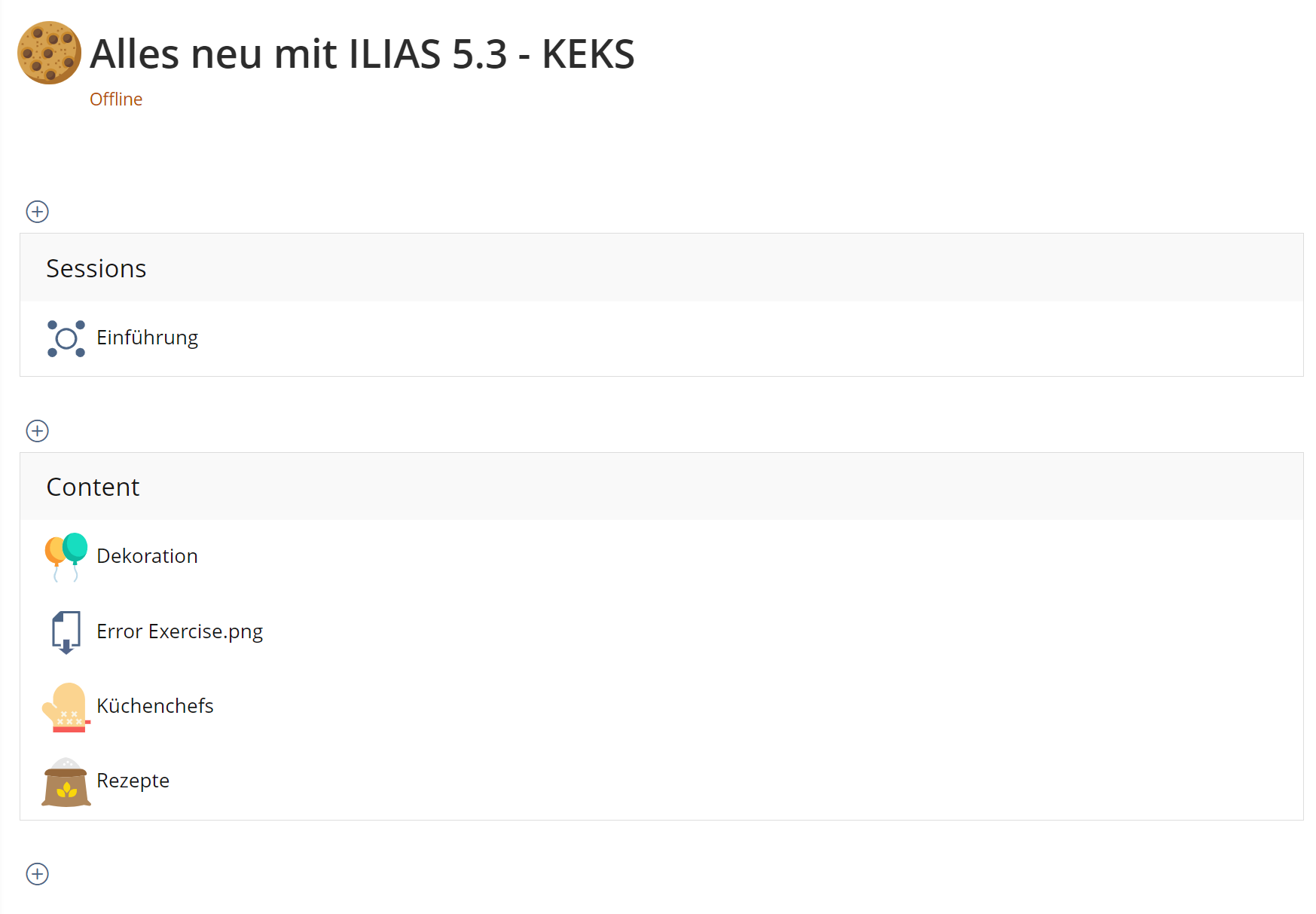Viewport: 1316px width, 914px height.
Task: Click the Rezepte flour sack icon
Action: pyautogui.click(x=66, y=781)
